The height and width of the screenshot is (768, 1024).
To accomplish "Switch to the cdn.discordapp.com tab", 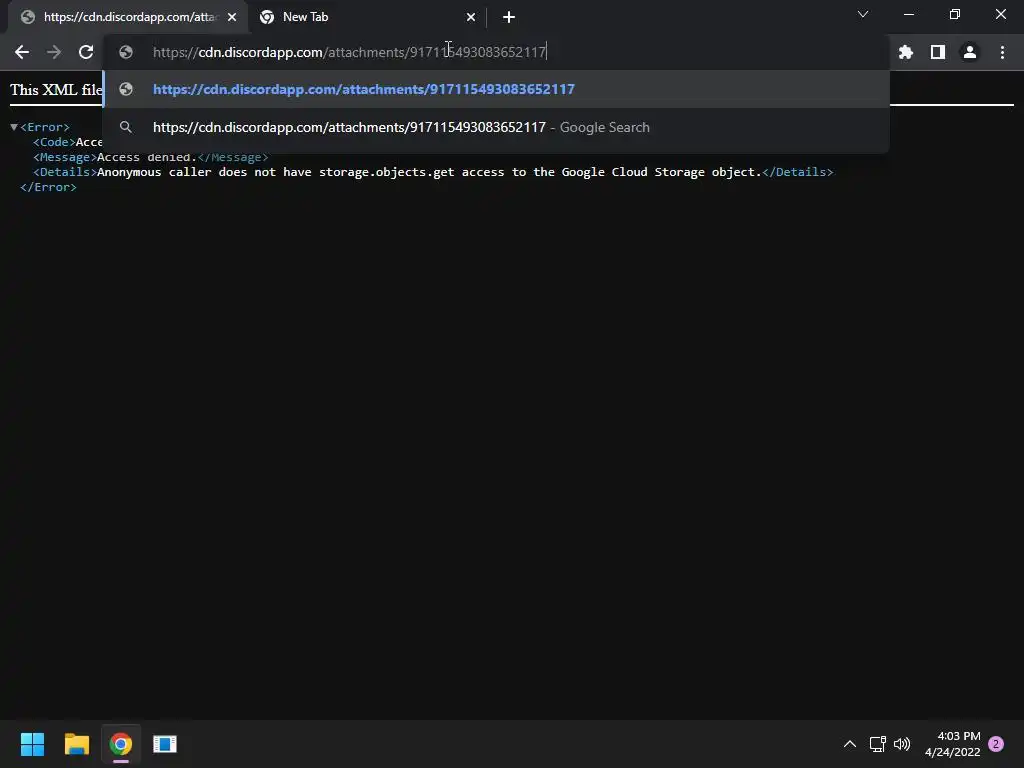I will (128, 17).
